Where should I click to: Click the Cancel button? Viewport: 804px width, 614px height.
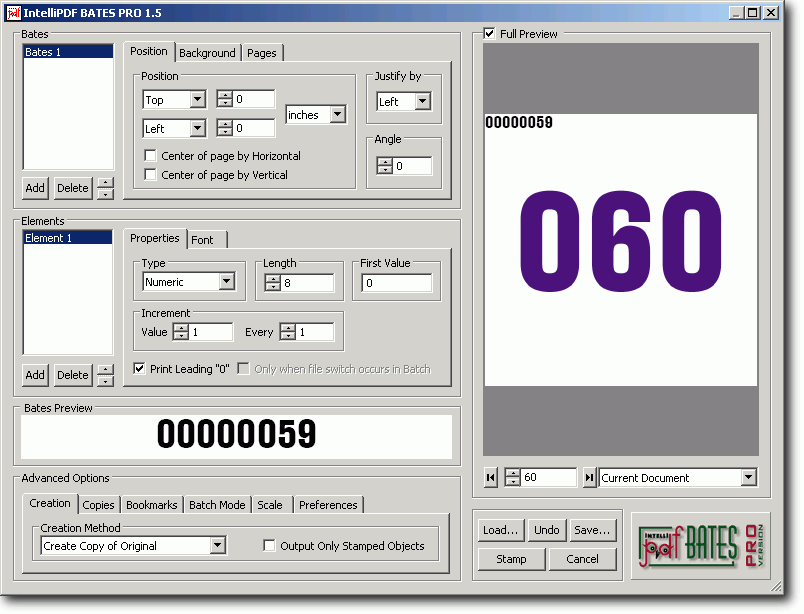click(582, 559)
